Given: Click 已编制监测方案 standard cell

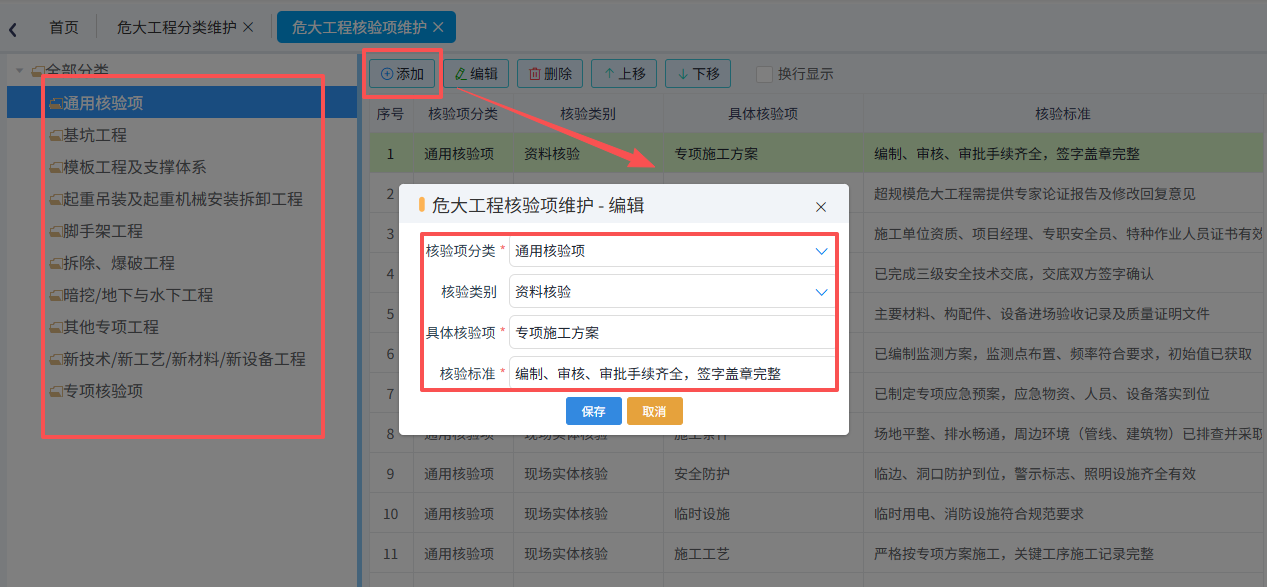Looking at the screenshot, I should point(1064,354).
